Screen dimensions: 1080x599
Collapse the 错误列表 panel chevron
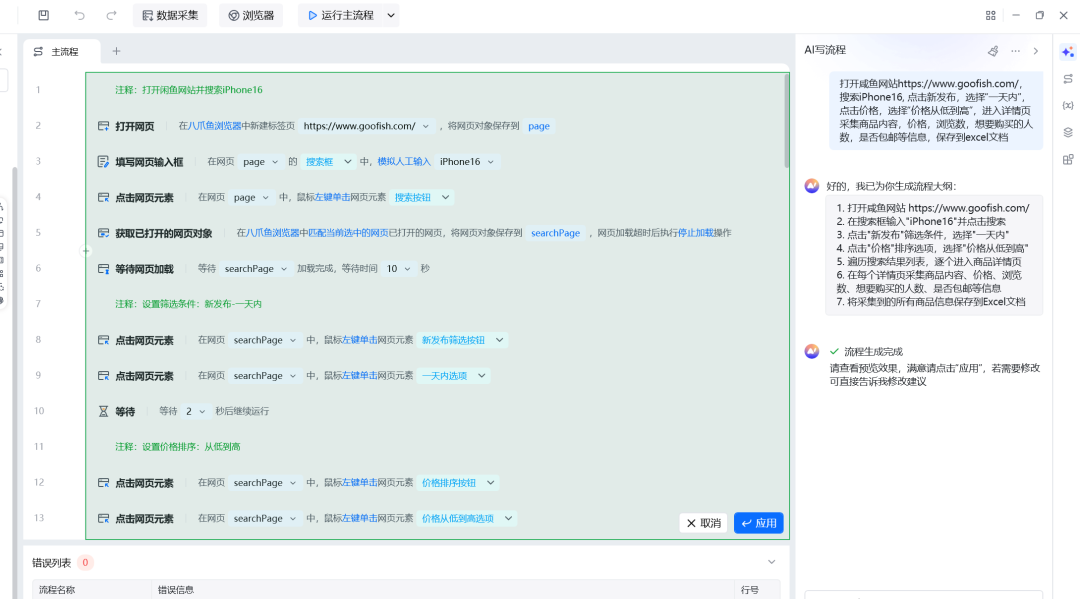point(771,562)
